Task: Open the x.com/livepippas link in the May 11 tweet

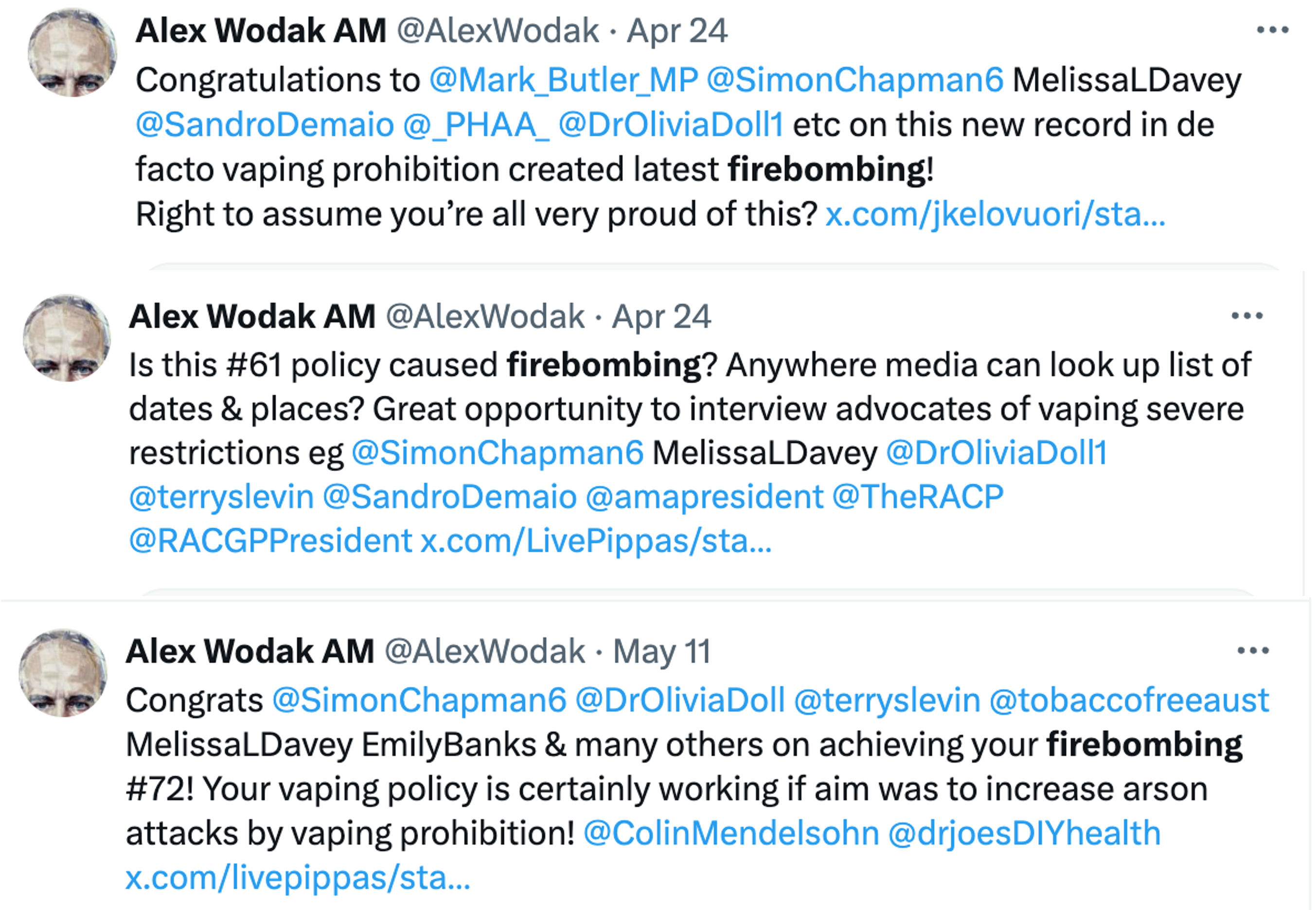Action: tap(298, 877)
